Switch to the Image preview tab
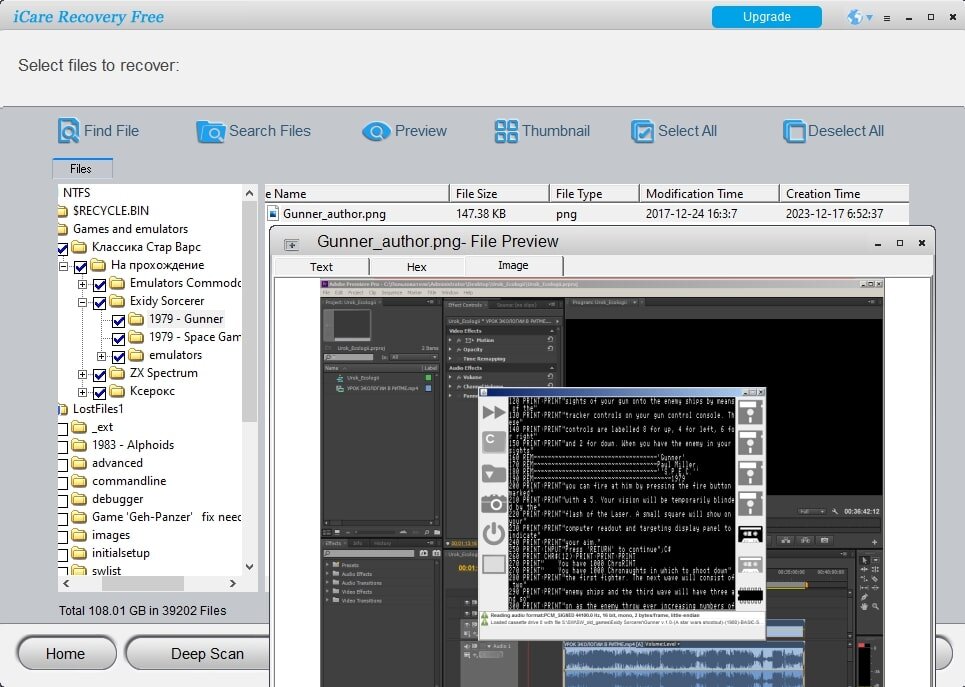Viewport: 965px width, 687px height. [x=513, y=265]
